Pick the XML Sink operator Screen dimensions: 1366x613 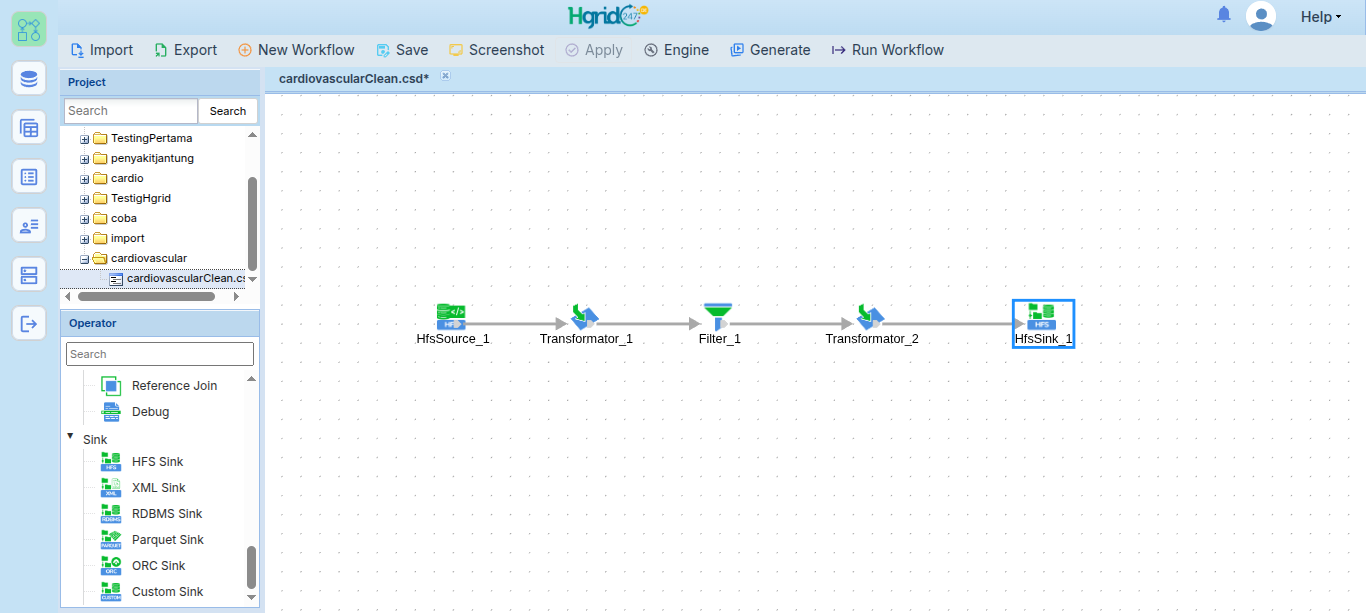tap(144, 488)
